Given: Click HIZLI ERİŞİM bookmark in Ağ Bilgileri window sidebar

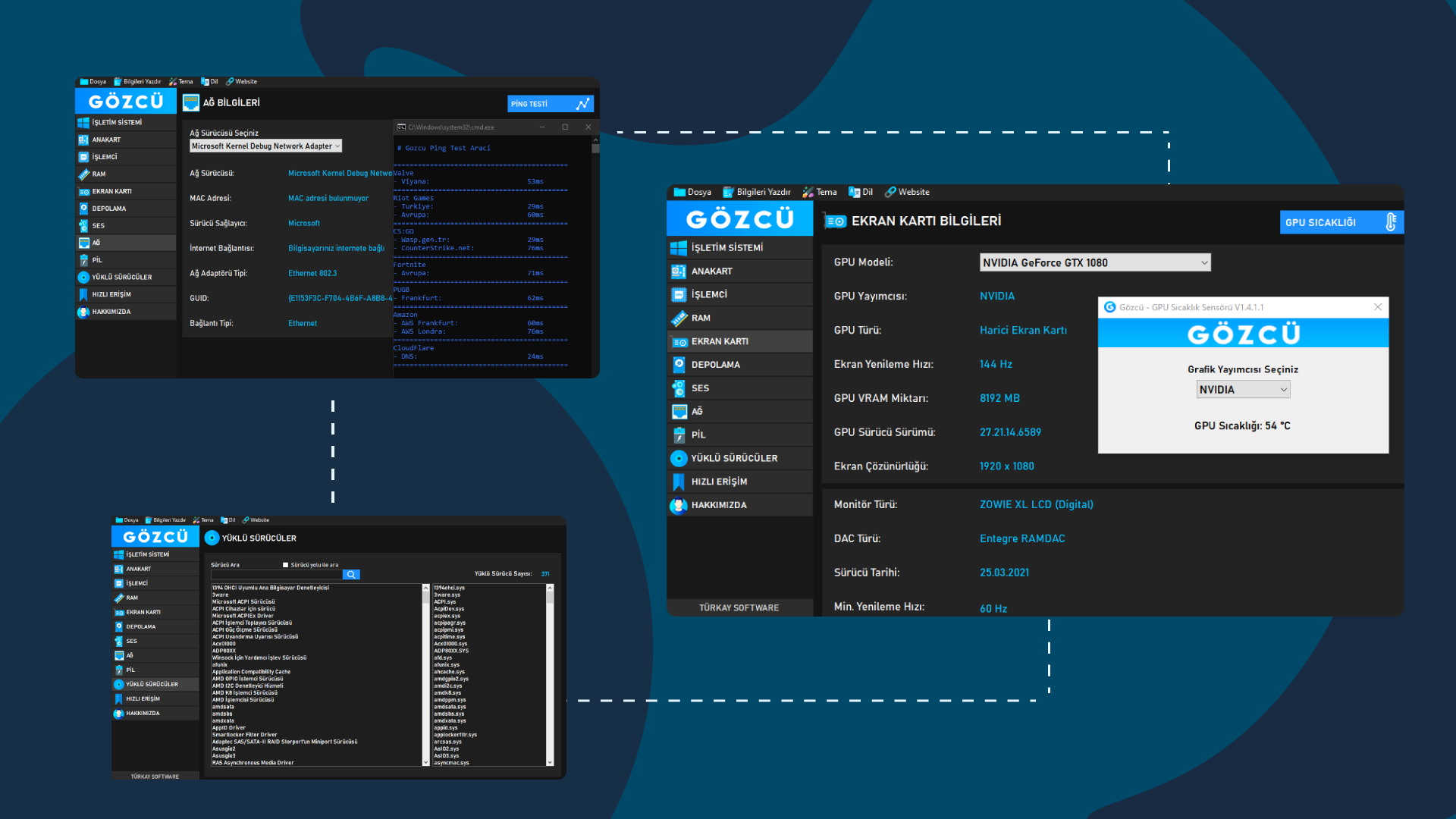Looking at the screenshot, I should pos(111,294).
